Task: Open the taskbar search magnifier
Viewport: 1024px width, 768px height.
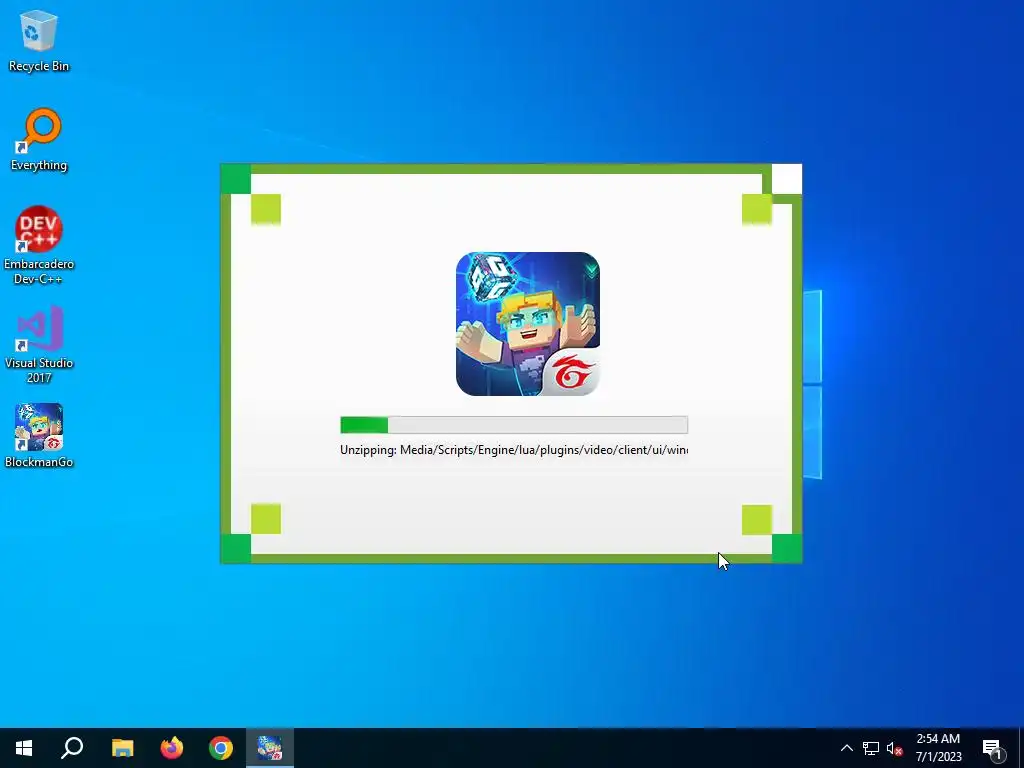Action: tap(72, 748)
